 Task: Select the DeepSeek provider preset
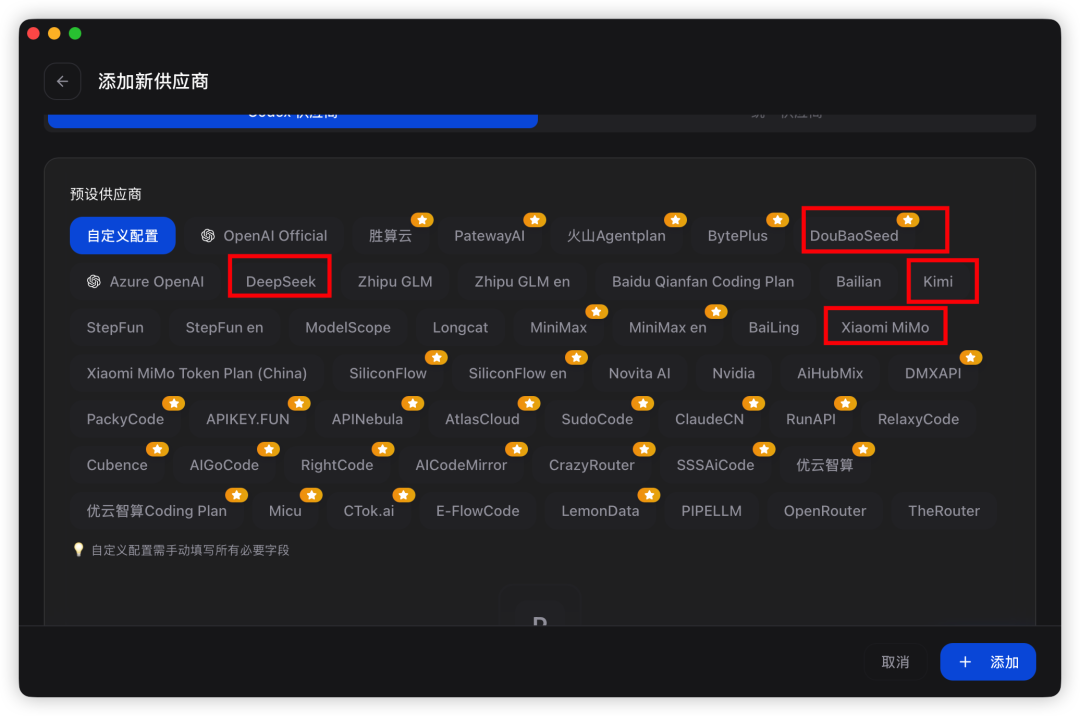tap(280, 282)
